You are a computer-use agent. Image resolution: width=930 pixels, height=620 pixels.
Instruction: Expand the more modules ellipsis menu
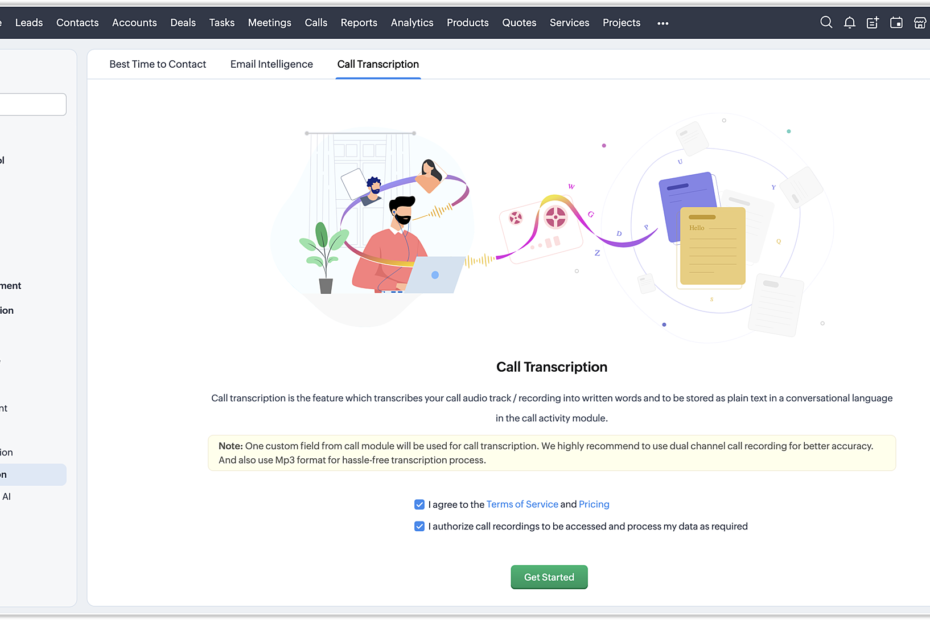663,23
